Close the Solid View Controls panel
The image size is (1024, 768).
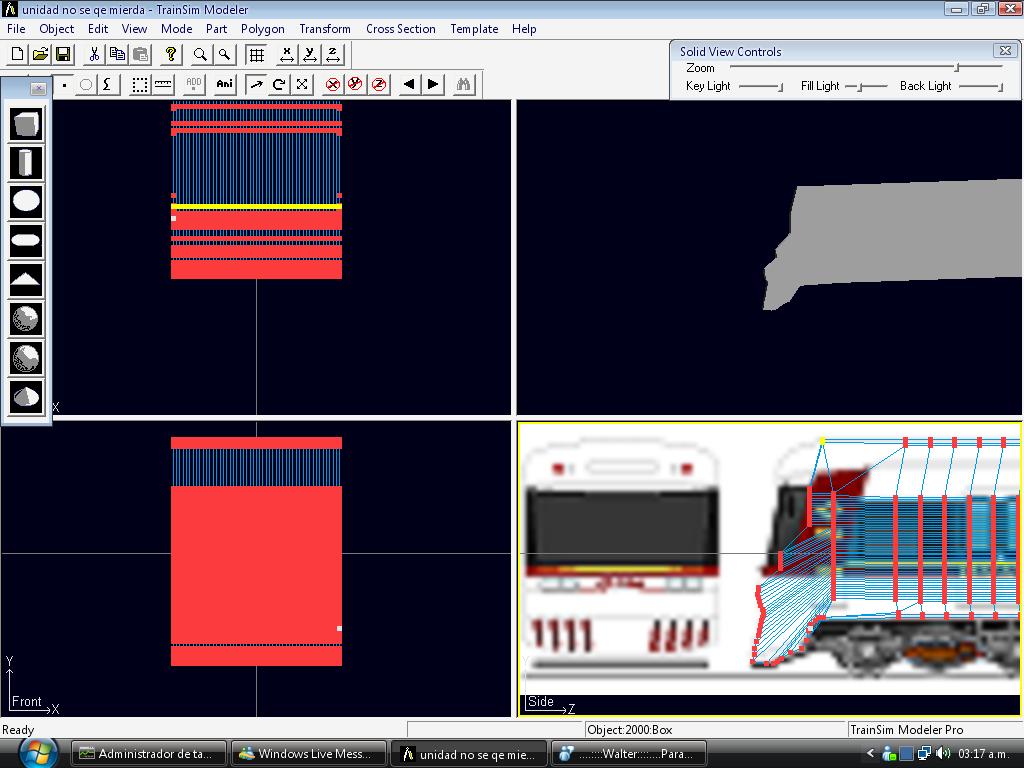click(x=1005, y=50)
